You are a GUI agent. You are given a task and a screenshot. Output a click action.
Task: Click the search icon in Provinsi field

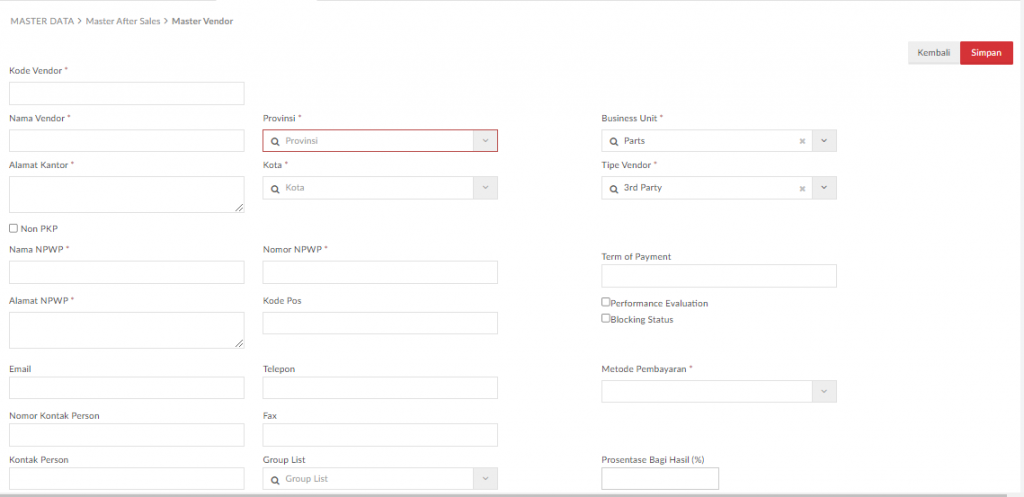275,141
